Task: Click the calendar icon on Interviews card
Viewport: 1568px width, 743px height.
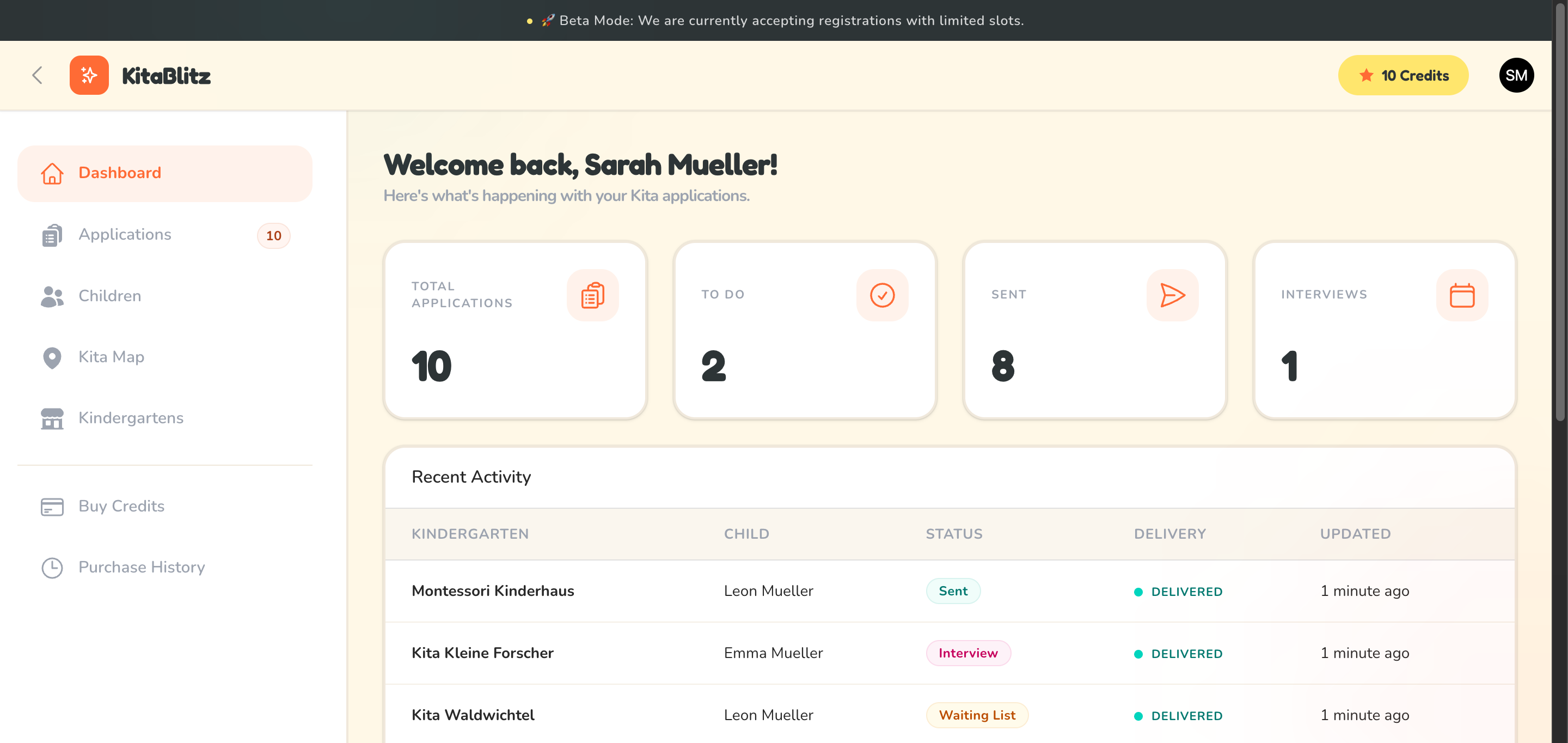Action: 1461,295
